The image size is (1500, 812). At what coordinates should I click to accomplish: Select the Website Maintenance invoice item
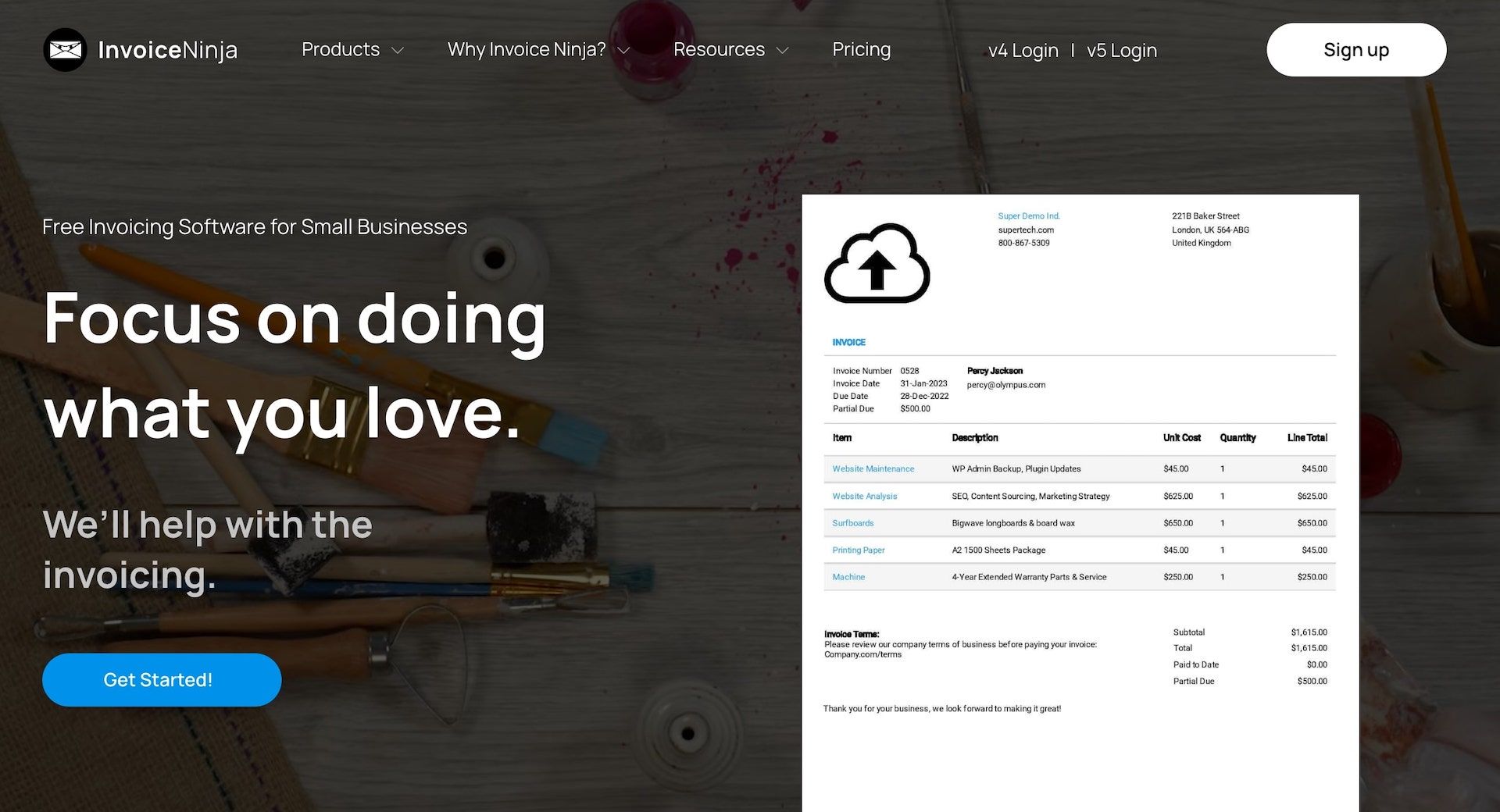(x=873, y=469)
